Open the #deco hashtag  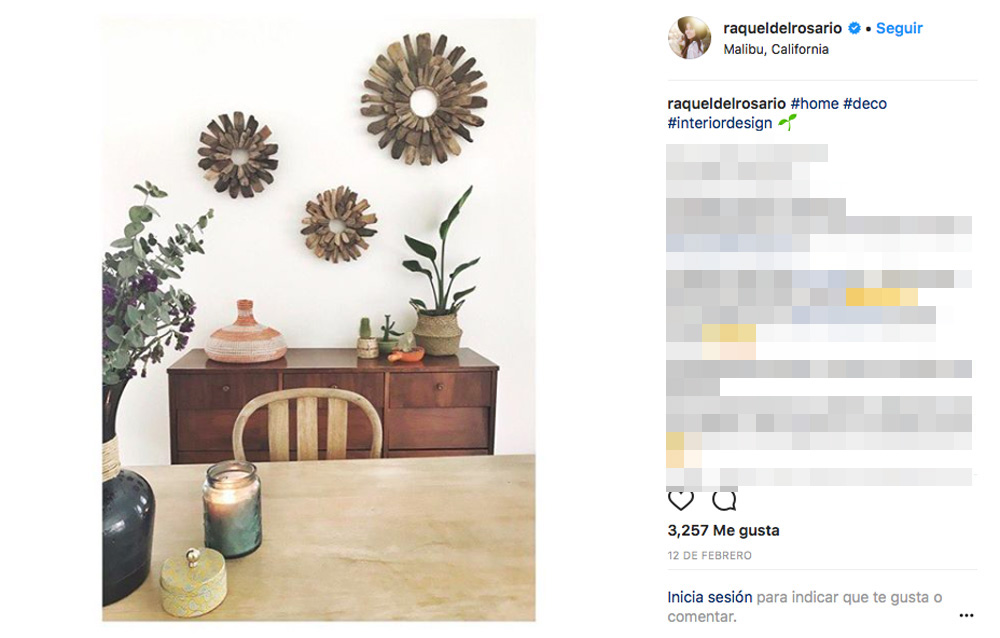[865, 103]
